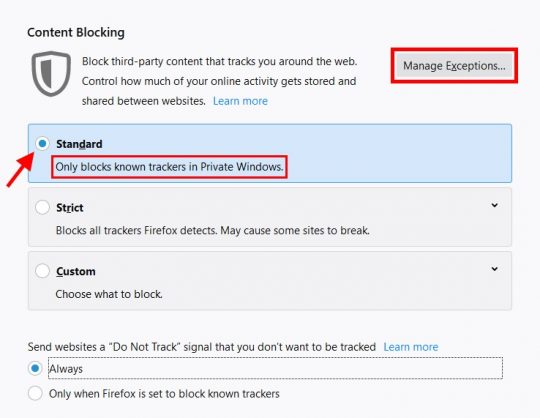This screenshot has width=540, height=418.
Task: Click the Always label text
Action: click(x=66, y=369)
